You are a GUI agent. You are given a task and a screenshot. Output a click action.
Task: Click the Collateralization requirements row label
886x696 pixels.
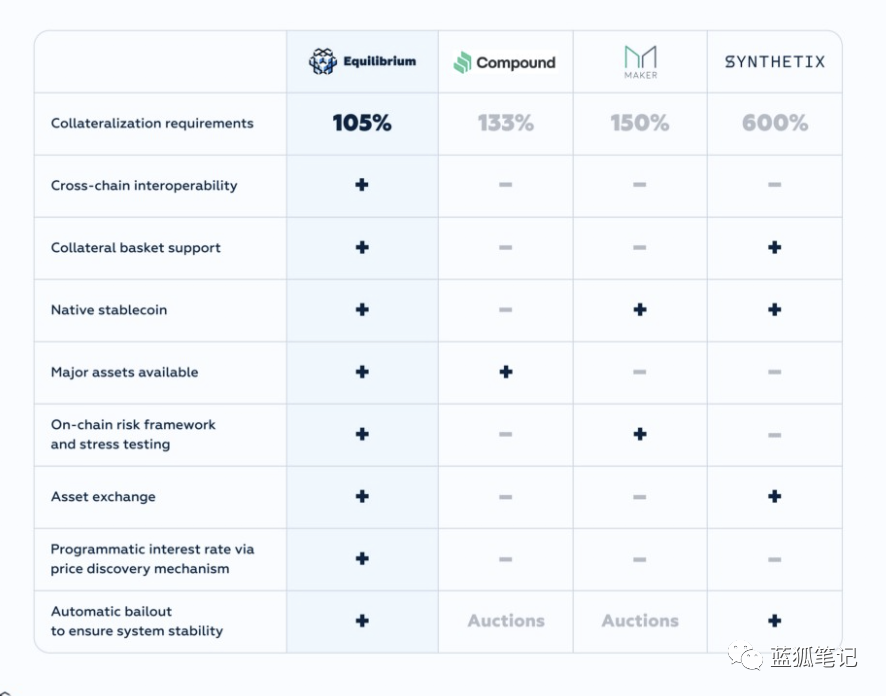tap(152, 124)
